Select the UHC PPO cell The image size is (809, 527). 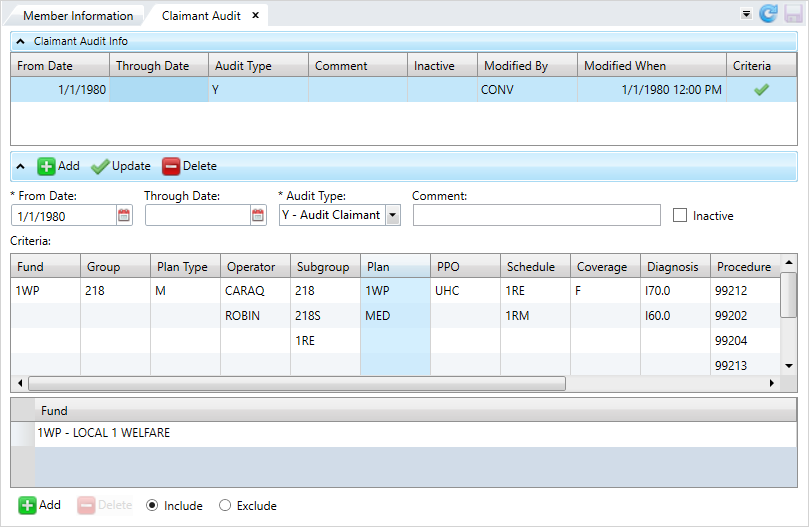[465, 291]
